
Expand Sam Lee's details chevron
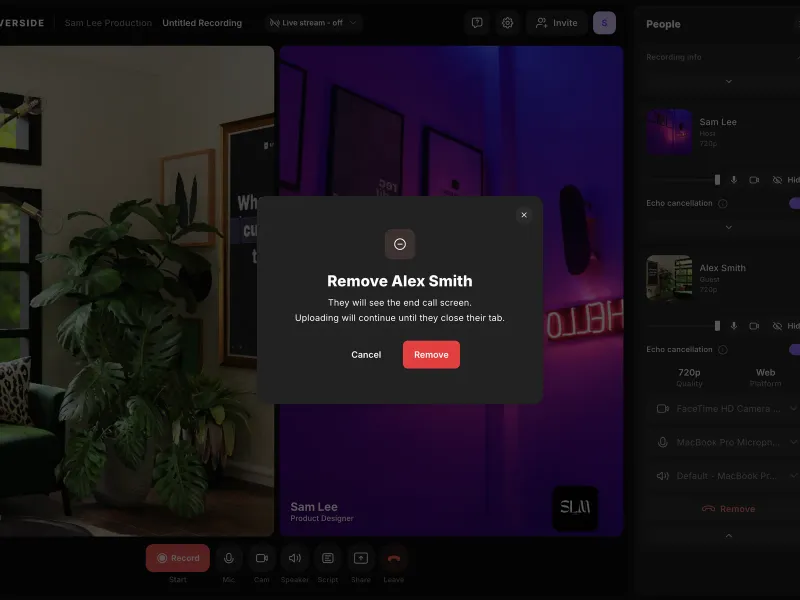point(729,228)
